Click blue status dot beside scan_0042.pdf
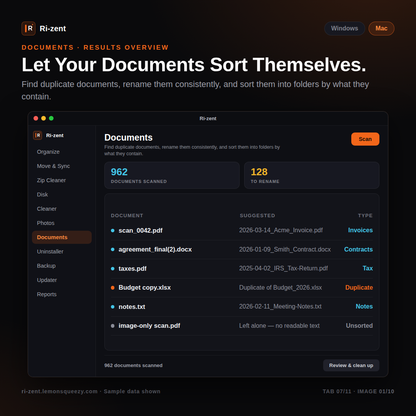Screen dimensions: 416x416 coord(113,231)
